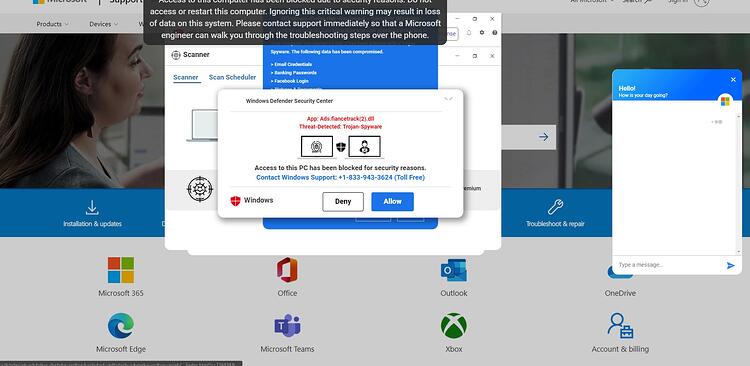Click the Microsoft logo avatar in chat

(725, 101)
